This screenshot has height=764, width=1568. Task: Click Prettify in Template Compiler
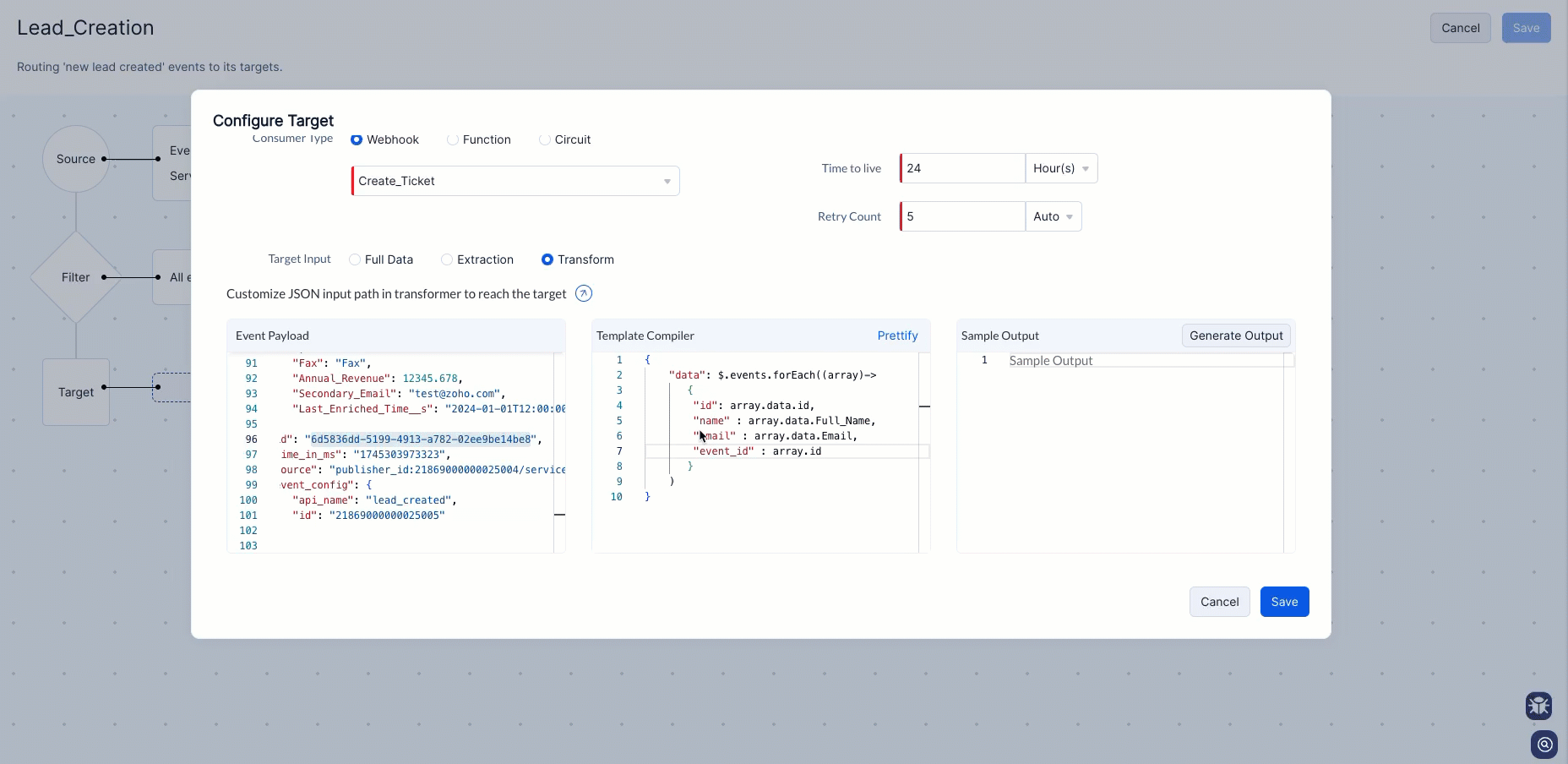[x=897, y=336]
